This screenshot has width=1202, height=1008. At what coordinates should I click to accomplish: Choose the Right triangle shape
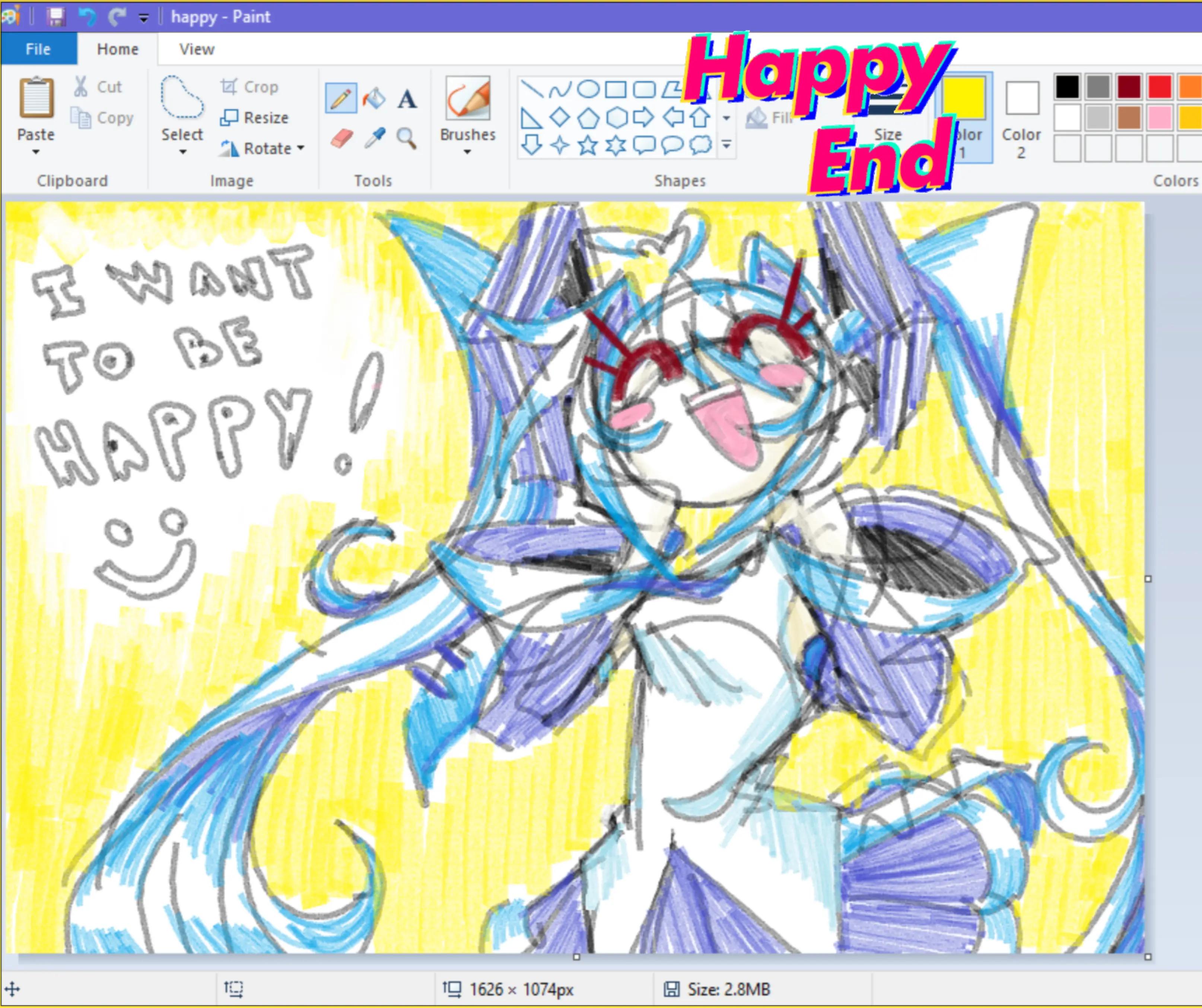coord(531,118)
